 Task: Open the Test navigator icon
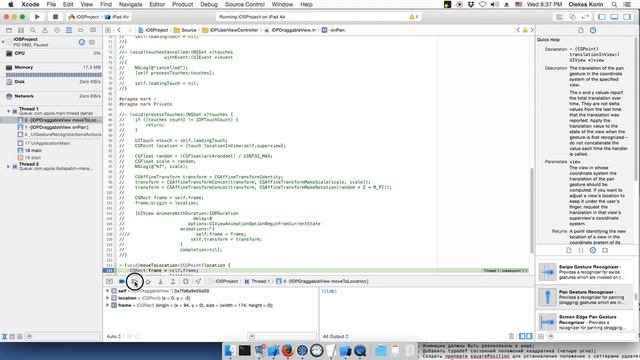tap(57, 30)
